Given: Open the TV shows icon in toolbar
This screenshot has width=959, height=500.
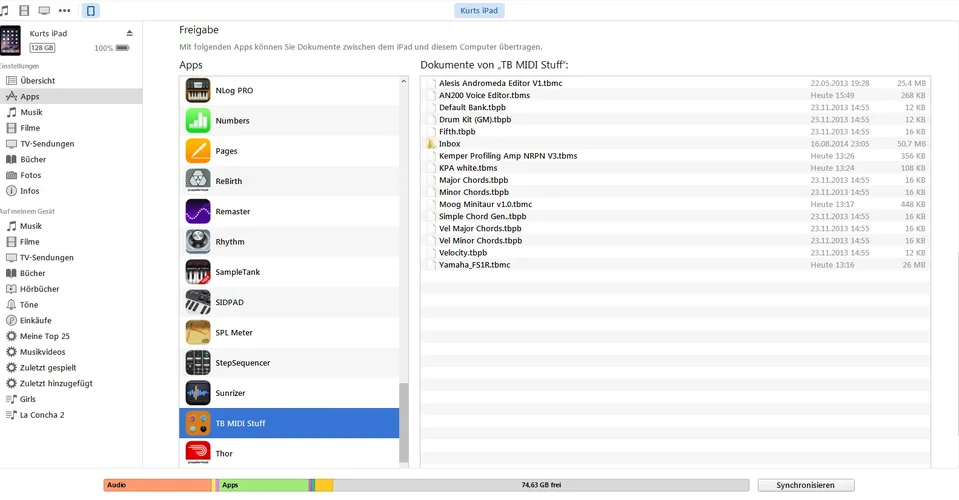Looking at the screenshot, I should [x=44, y=10].
